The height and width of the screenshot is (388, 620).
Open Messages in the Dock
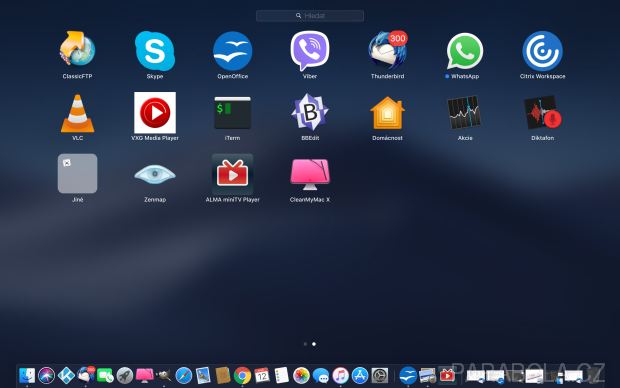[321, 375]
